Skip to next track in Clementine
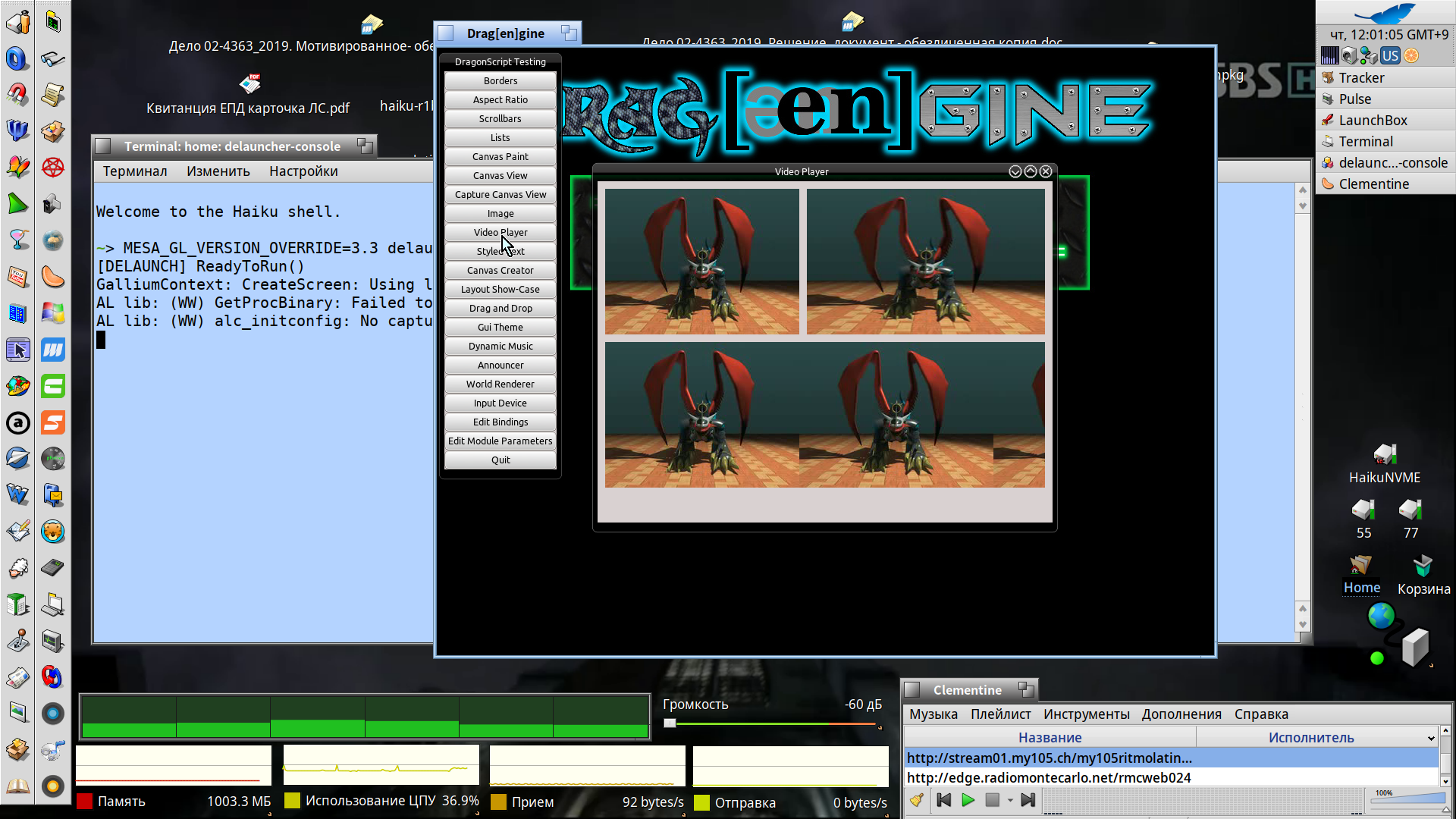The height and width of the screenshot is (819, 1456). pyautogui.click(x=1028, y=800)
